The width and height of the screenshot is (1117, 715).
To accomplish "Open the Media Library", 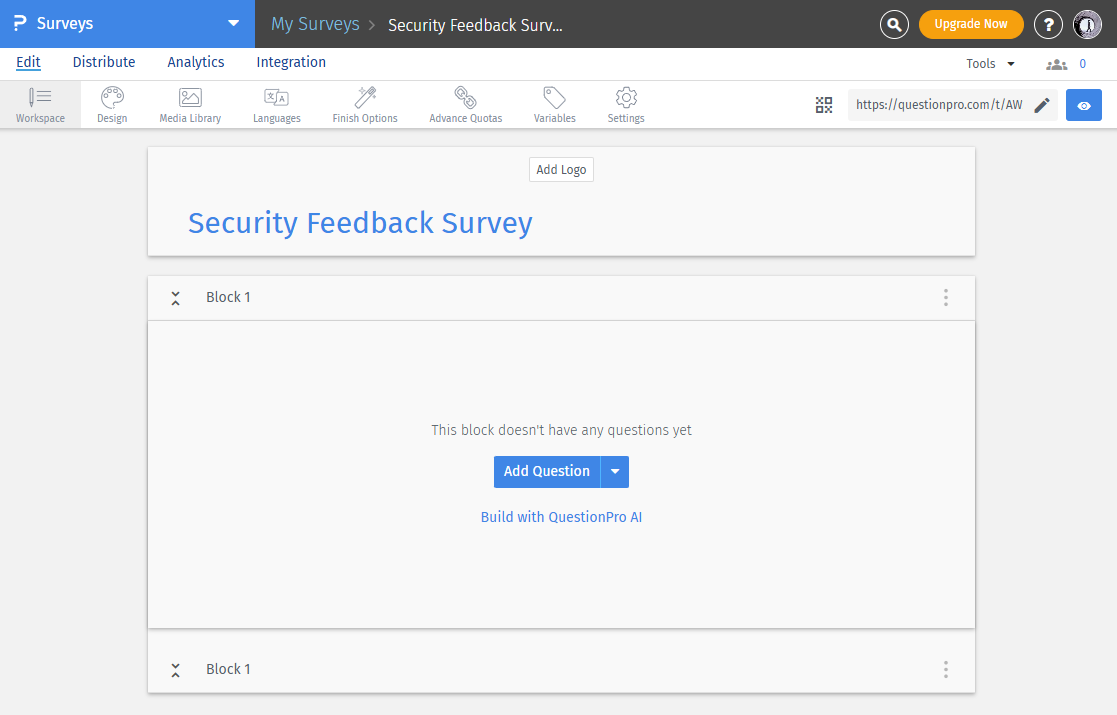I will (189, 104).
